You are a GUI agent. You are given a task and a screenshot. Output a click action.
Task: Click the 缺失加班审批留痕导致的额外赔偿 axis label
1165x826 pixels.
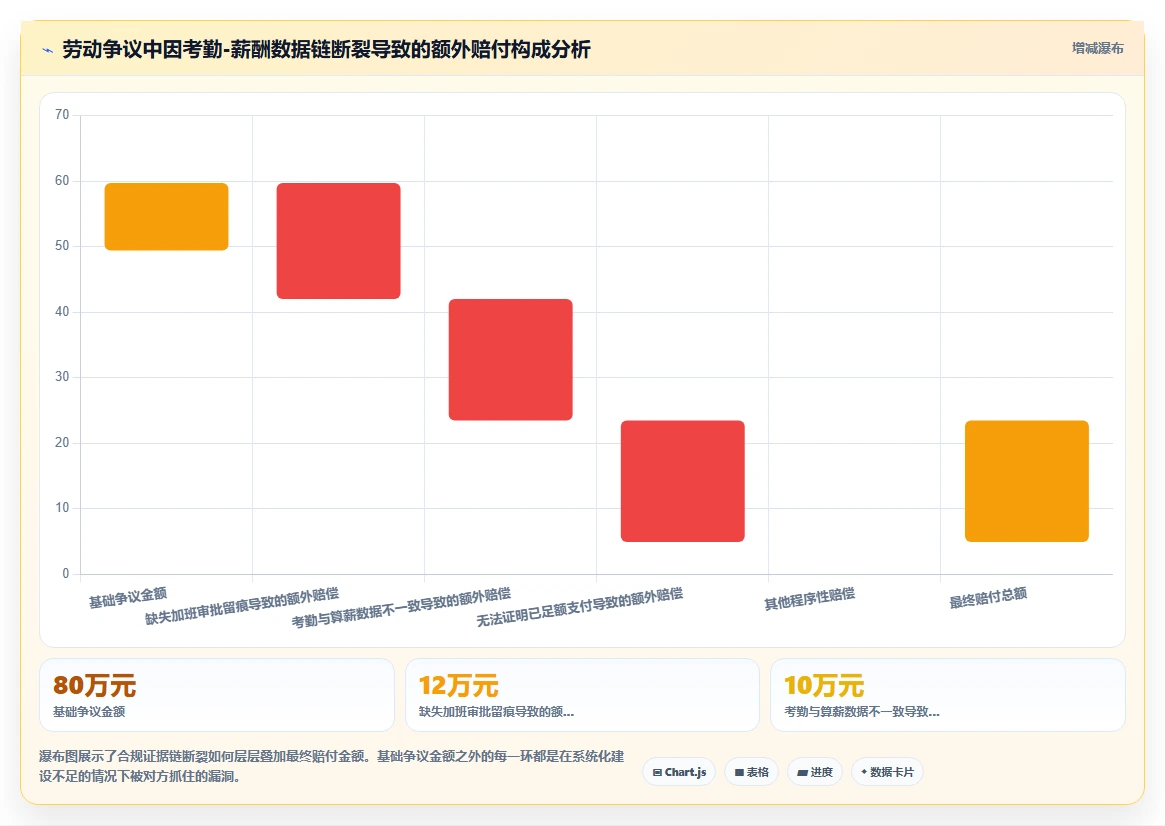242,605
